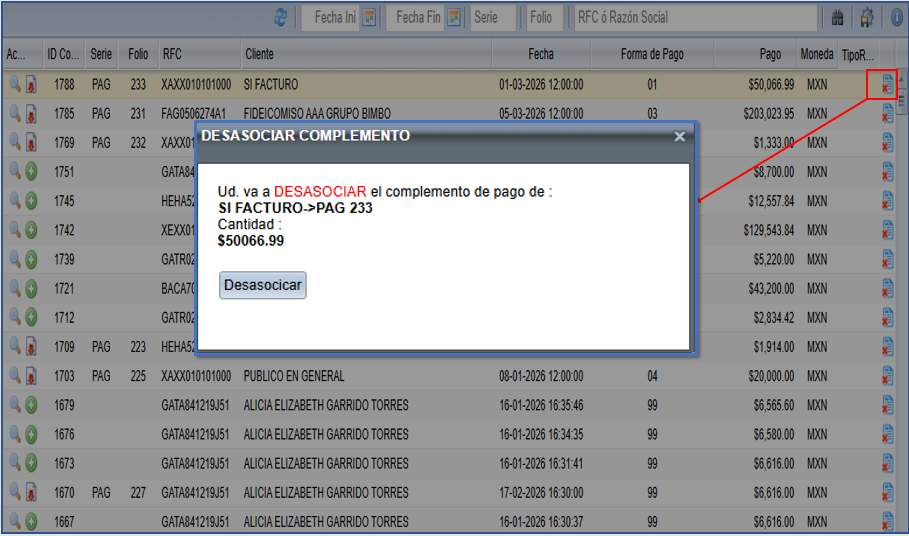Click disassociate document icon in first row
This screenshot has height=536, width=909.
point(886,86)
